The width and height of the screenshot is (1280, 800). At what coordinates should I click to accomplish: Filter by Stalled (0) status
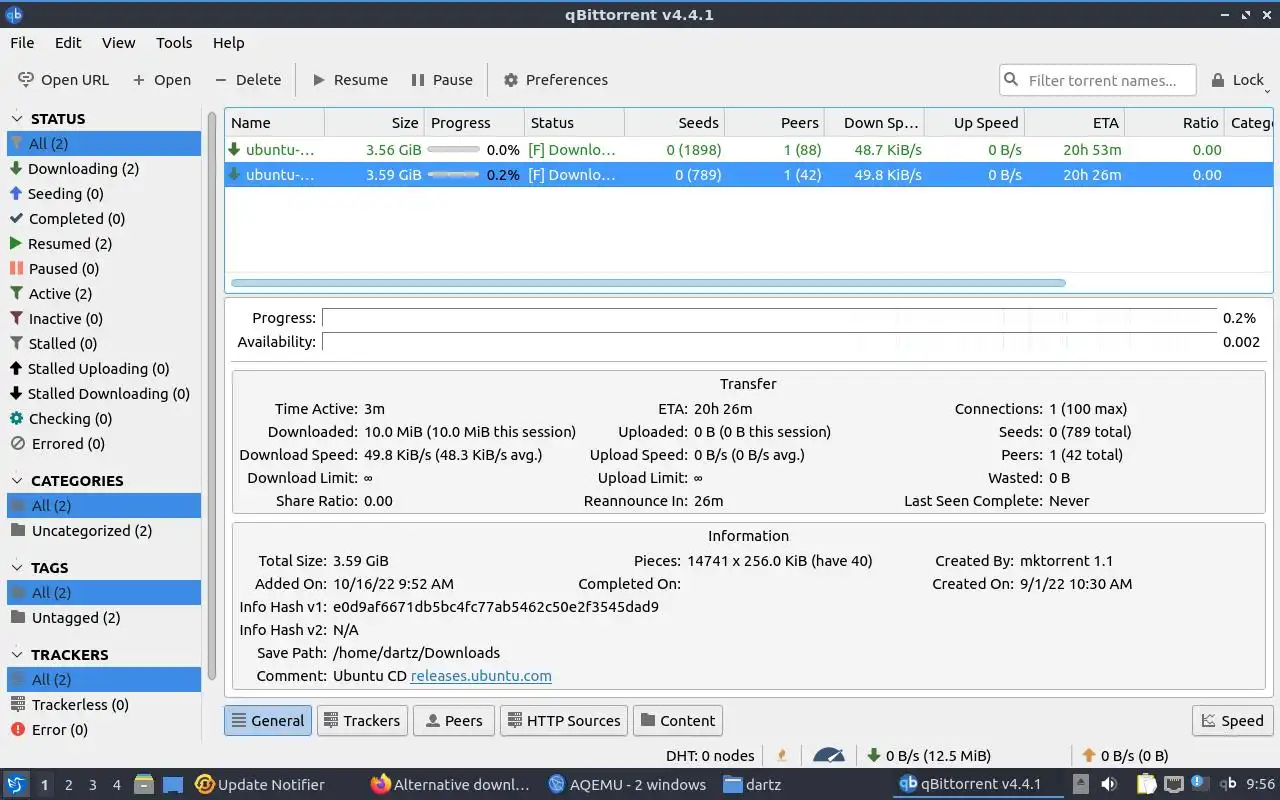[104, 344]
